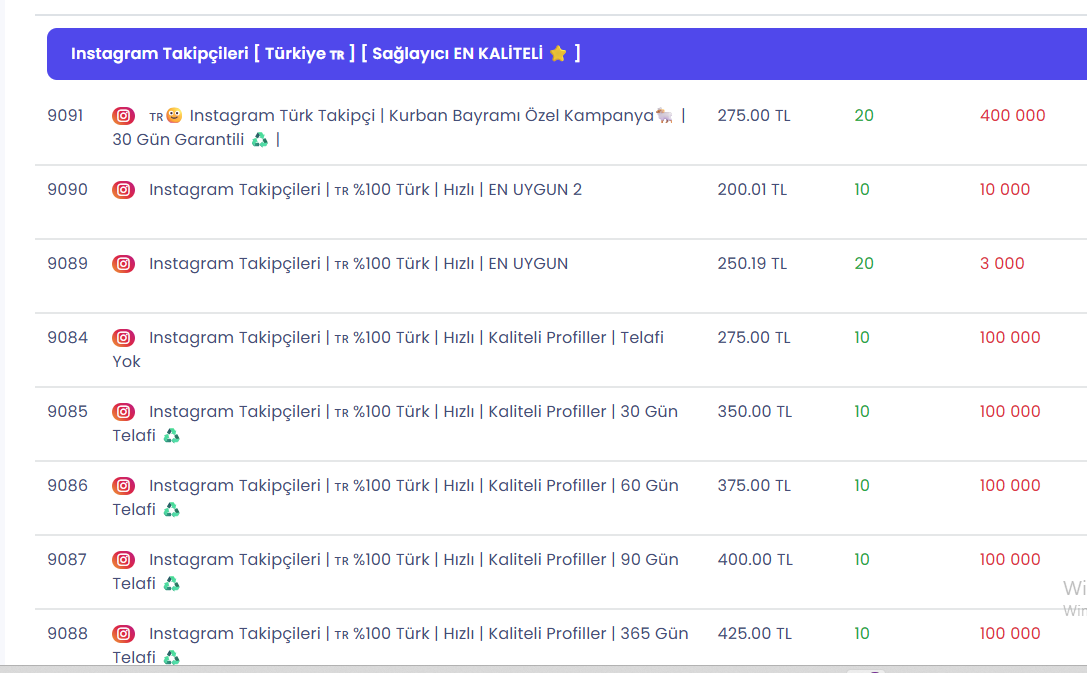Click the star icon in the category header

[558, 53]
